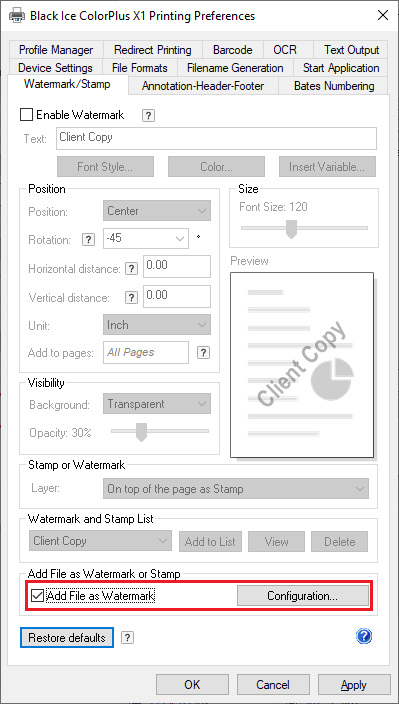Image resolution: width=399 pixels, height=704 pixels.
Task: Click the Horizontal distance input field
Action: (x=177, y=267)
